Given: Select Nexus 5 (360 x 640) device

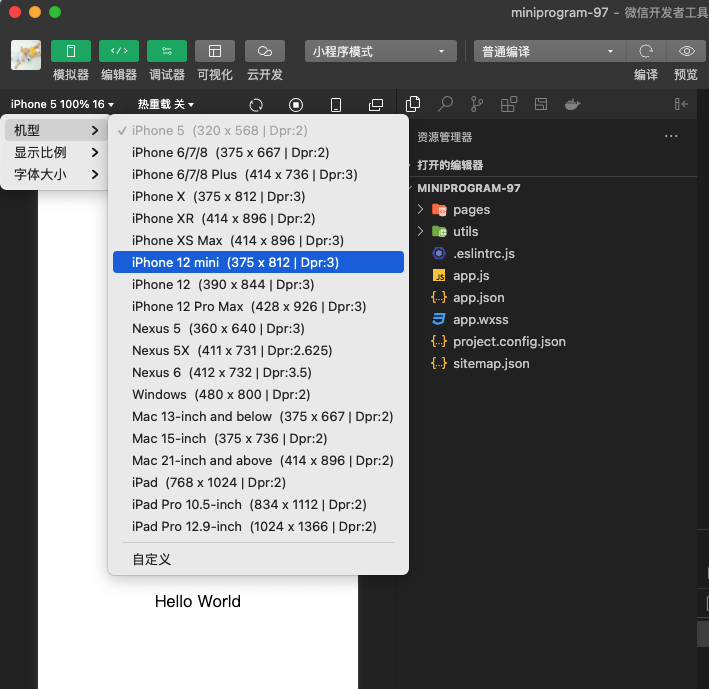Looking at the screenshot, I should coord(258,328).
